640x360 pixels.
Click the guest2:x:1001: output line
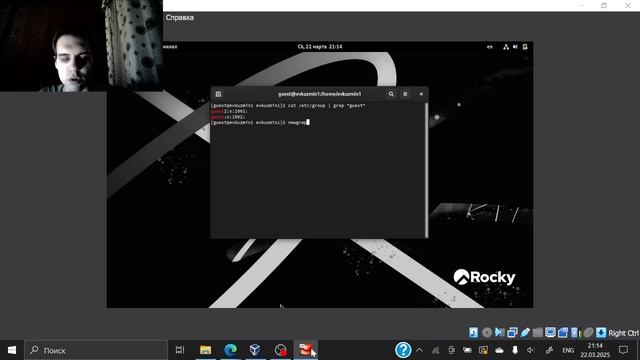coord(229,111)
